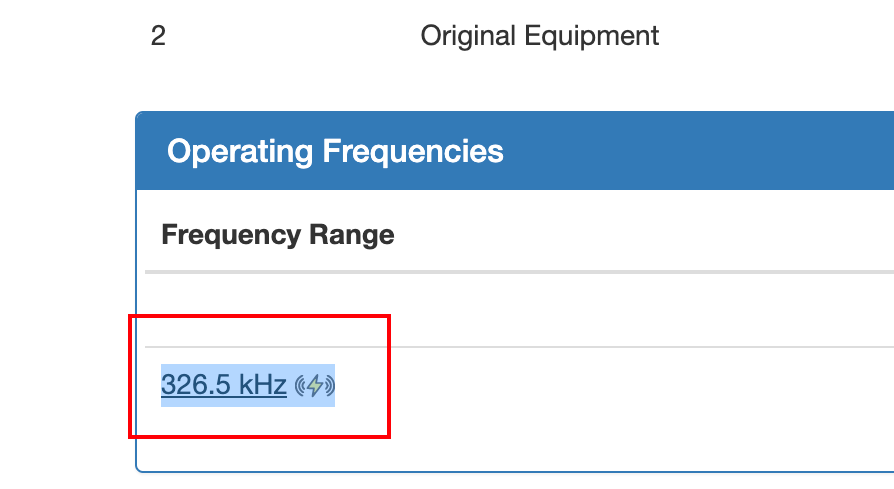Image resolution: width=894 pixels, height=489 pixels.
Task: Click the Frequency Range column header
Action: (278, 235)
